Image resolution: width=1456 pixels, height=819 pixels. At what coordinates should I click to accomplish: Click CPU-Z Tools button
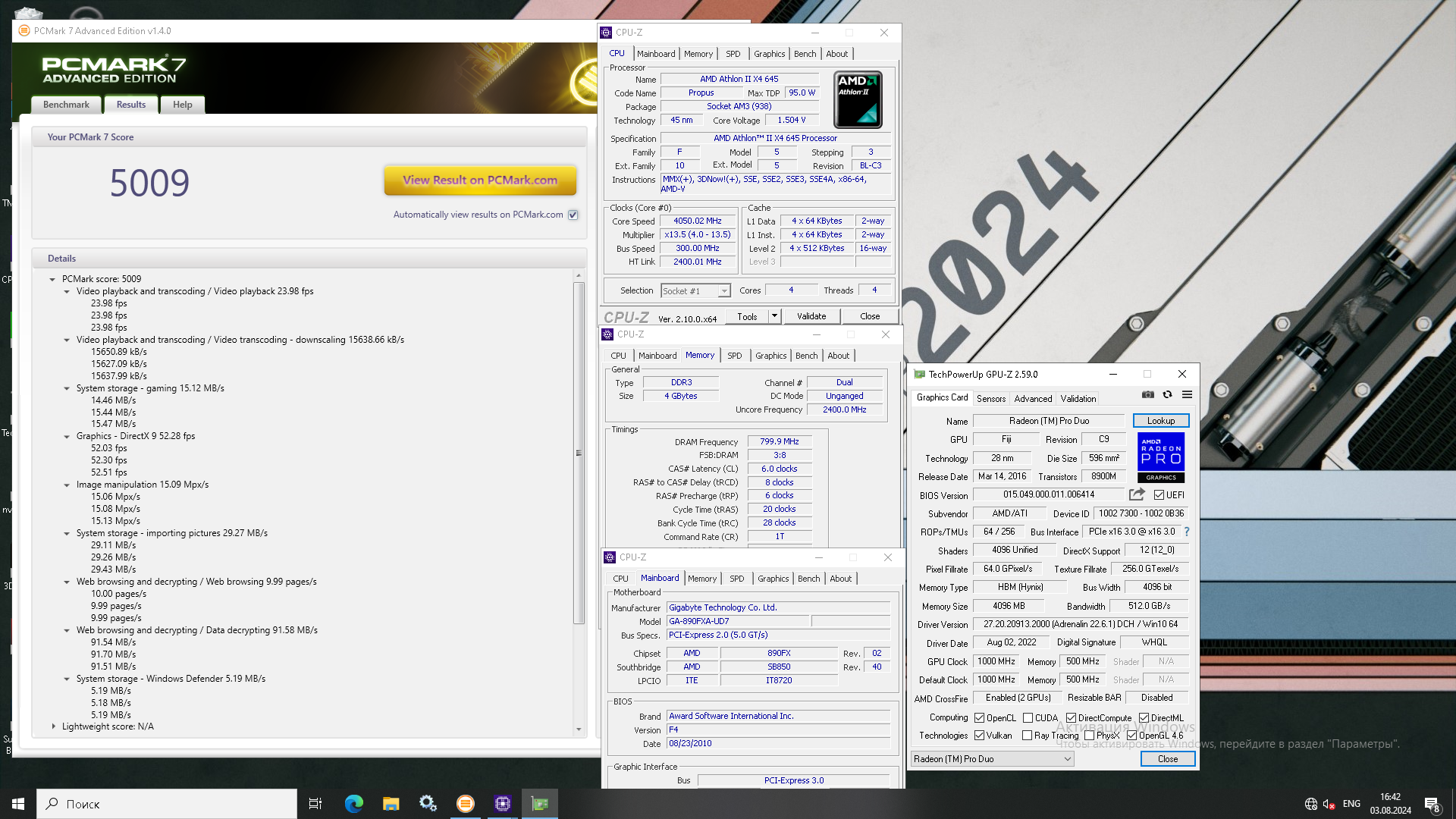pyautogui.click(x=747, y=316)
